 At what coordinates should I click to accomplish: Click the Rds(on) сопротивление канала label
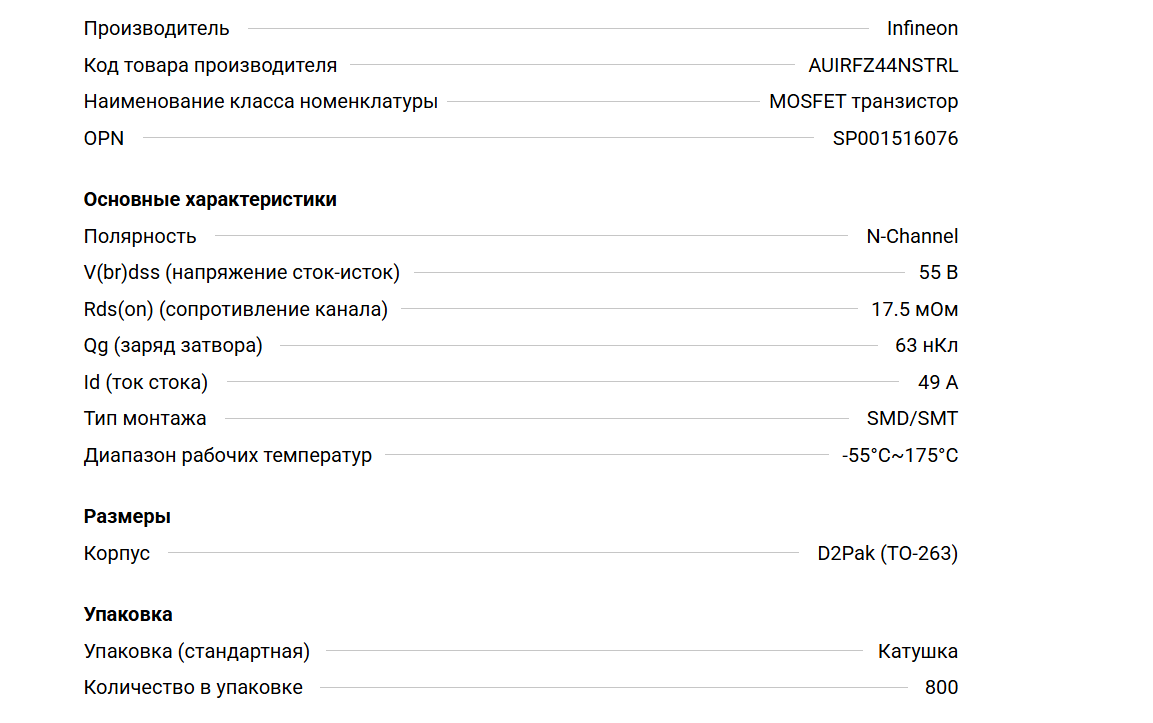pos(235,310)
